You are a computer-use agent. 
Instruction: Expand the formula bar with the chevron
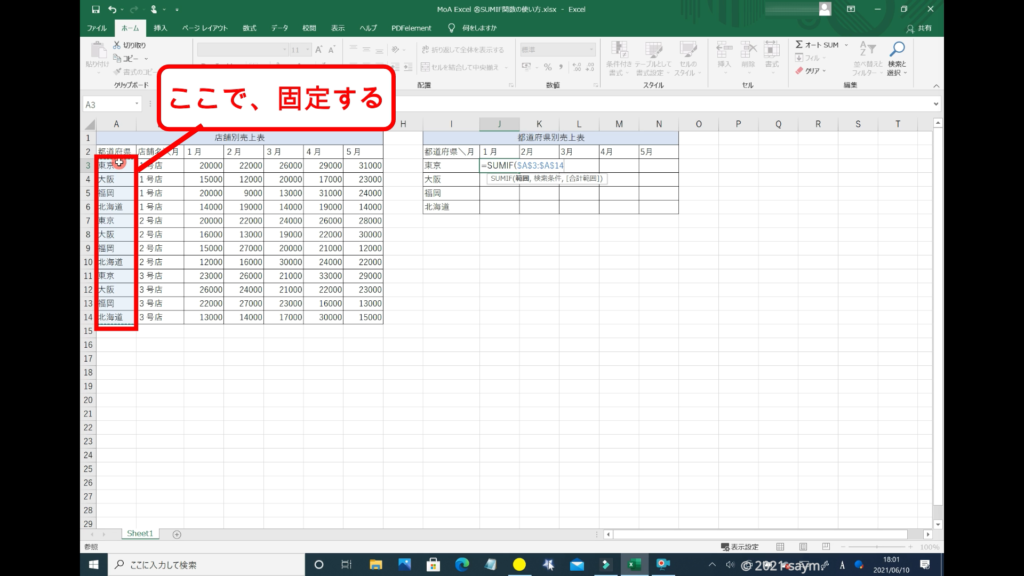coord(936,104)
